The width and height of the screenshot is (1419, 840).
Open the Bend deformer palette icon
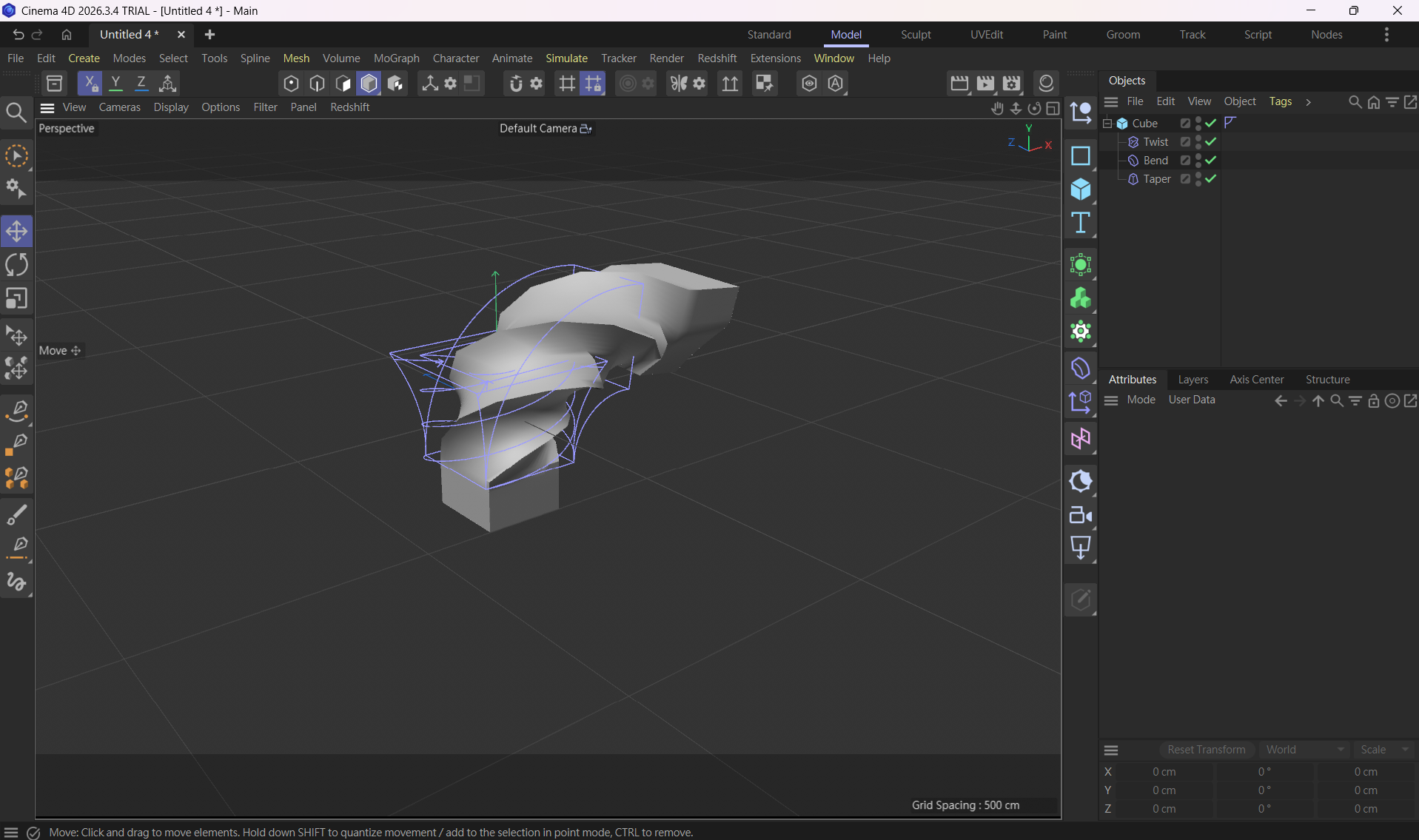1081,368
